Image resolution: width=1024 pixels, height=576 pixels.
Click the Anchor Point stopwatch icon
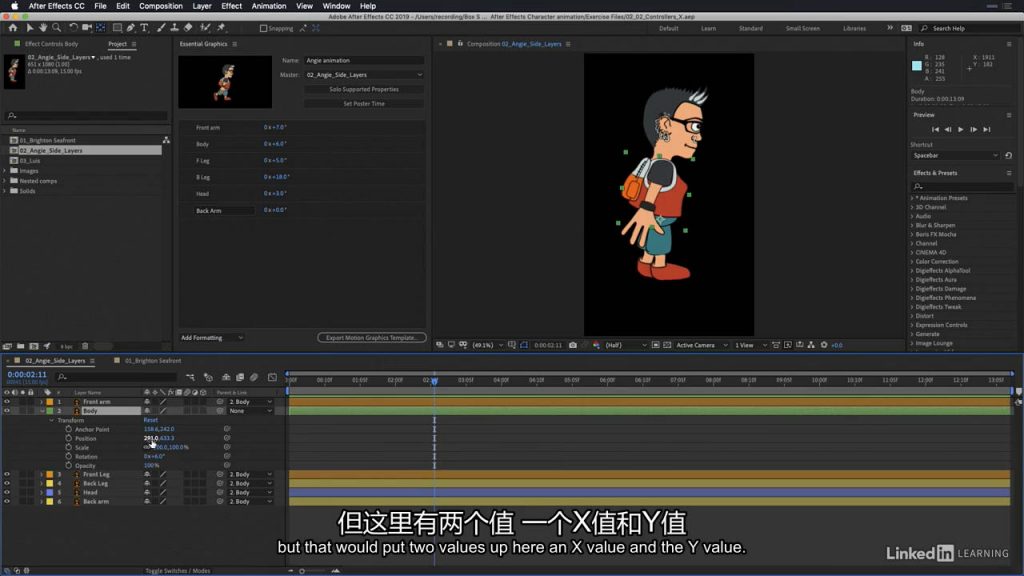click(69, 429)
